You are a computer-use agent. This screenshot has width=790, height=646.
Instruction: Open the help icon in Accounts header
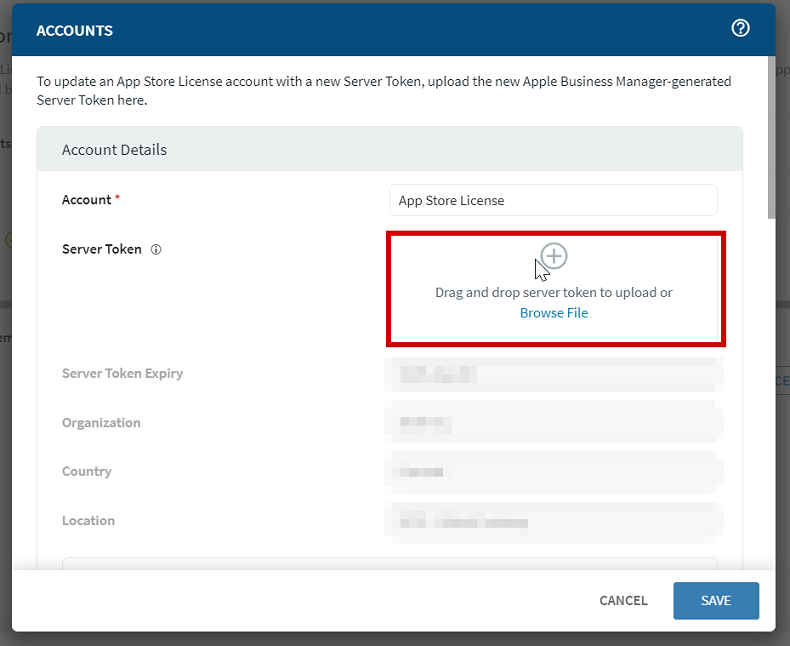[x=740, y=29]
